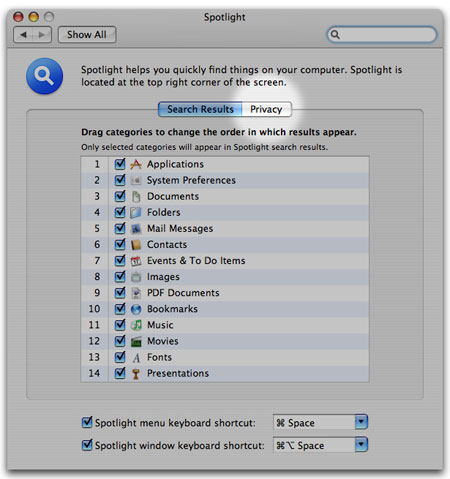Screen dimensions: 450x479
Task: Uncheck the System Preferences checkbox
Action: click(x=120, y=180)
